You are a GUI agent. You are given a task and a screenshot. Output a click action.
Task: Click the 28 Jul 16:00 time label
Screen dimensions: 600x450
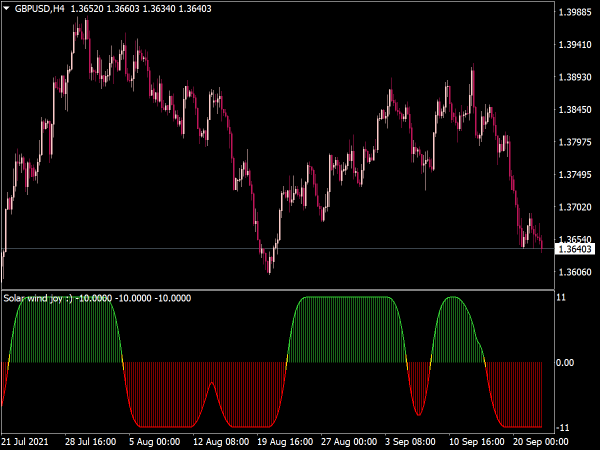pyautogui.click(x=90, y=442)
